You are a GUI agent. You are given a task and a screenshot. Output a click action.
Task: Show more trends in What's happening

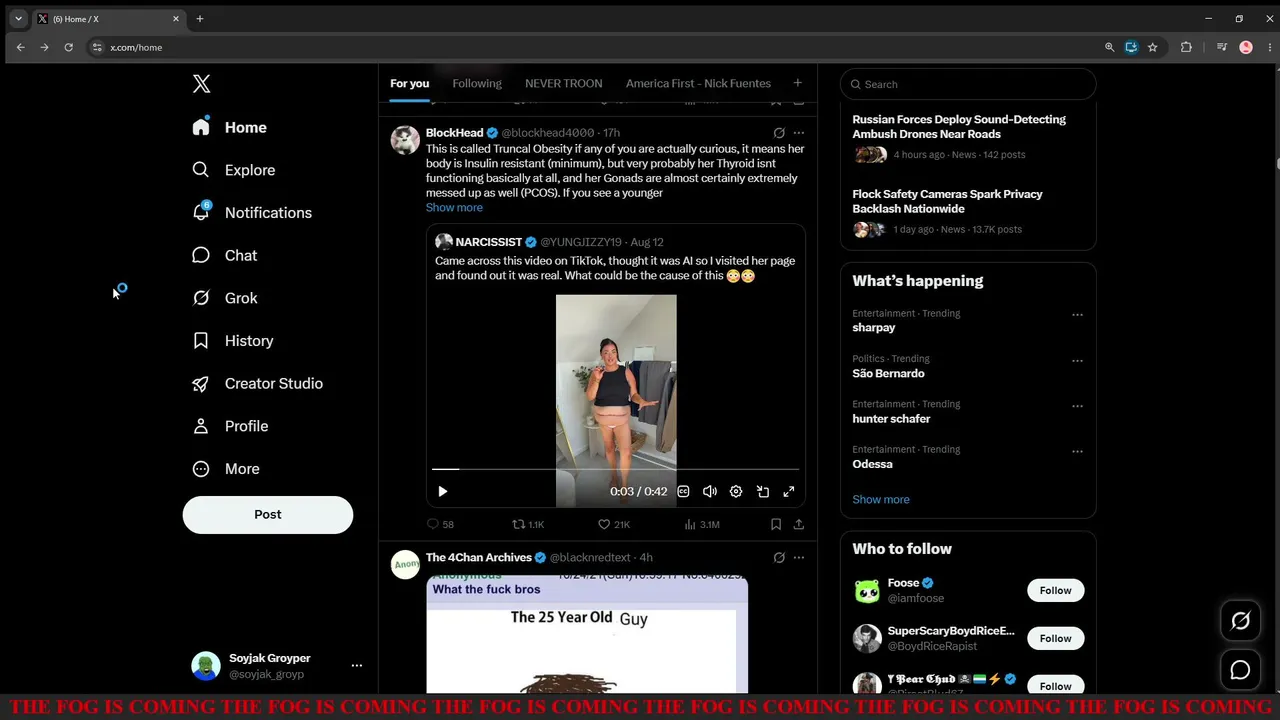coord(881,500)
